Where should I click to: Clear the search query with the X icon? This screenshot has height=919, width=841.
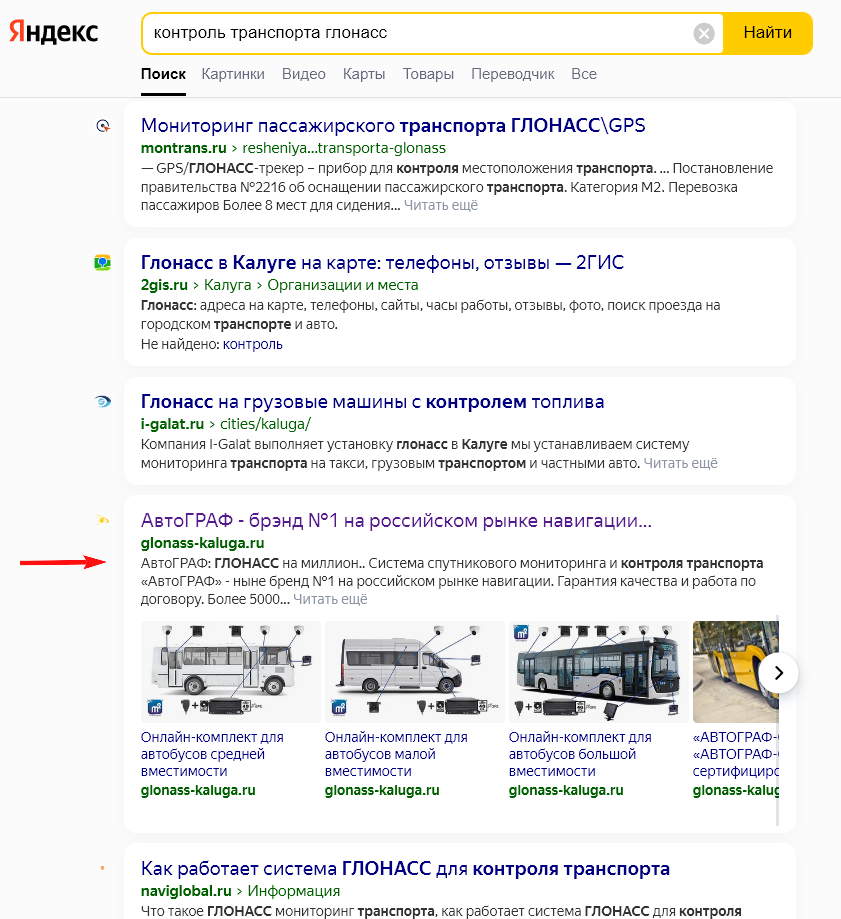pos(703,32)
